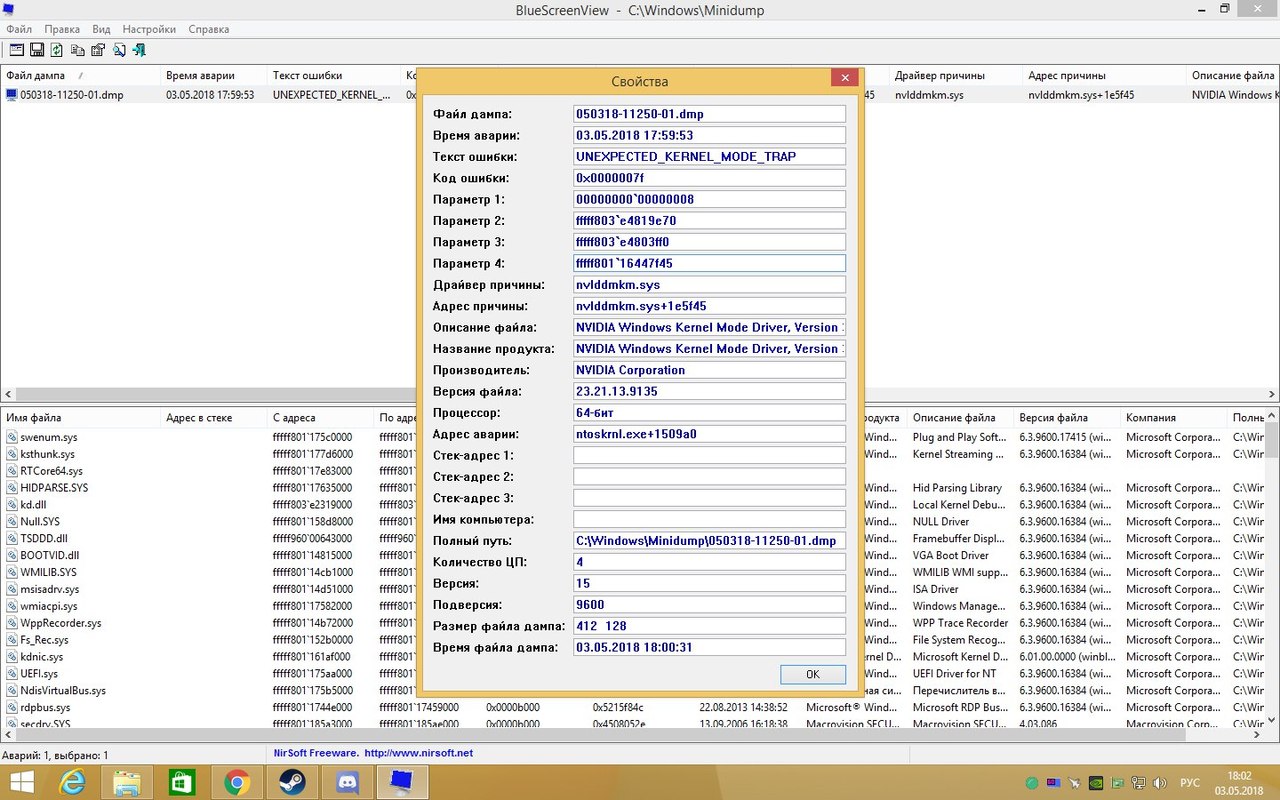The width and height of the screenshot is (1280, 800).
Task: Open the Файл menu
Action: [19, 29]
